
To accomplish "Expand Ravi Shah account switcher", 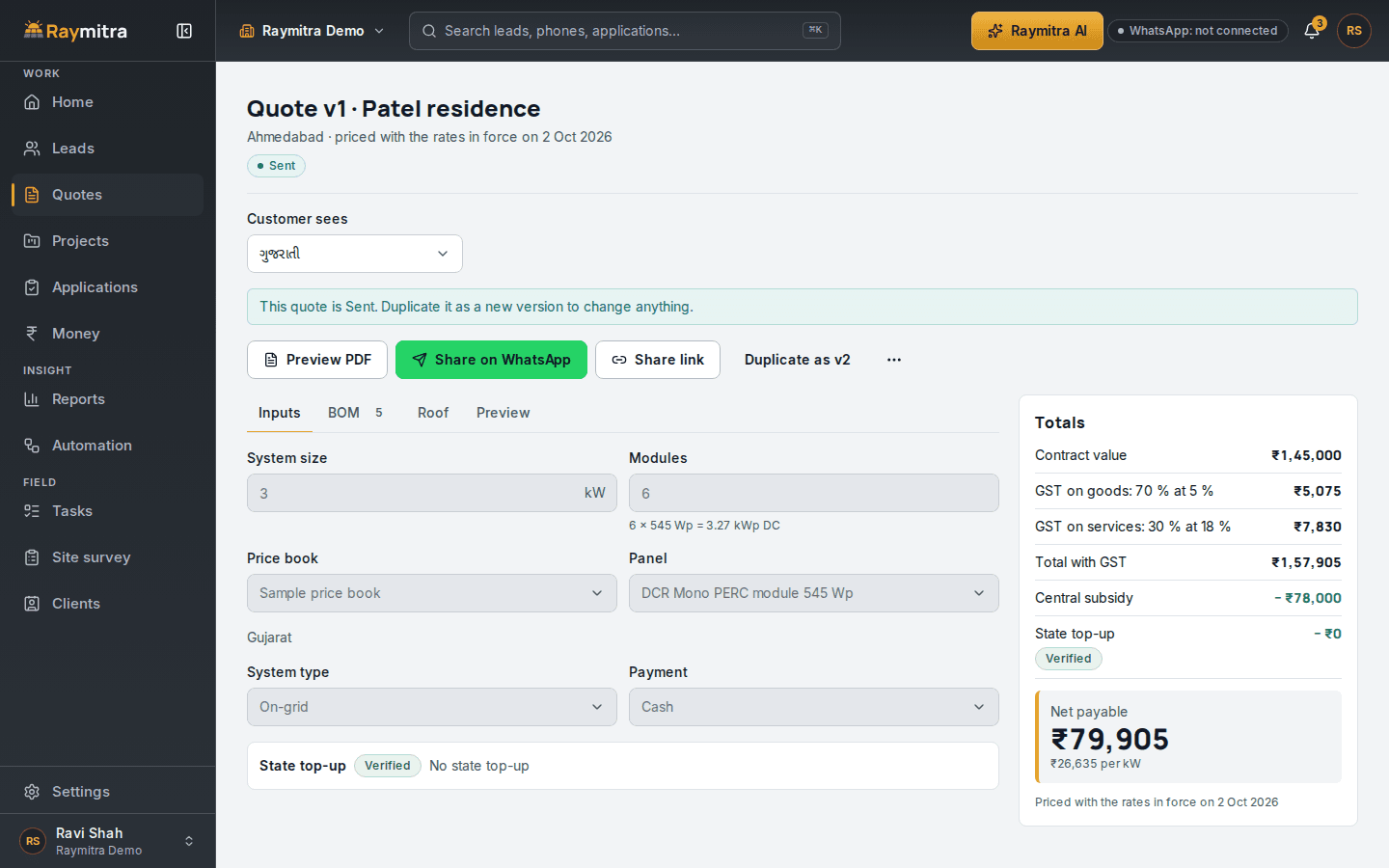I will pyautogui.click(x=108, y=841).
